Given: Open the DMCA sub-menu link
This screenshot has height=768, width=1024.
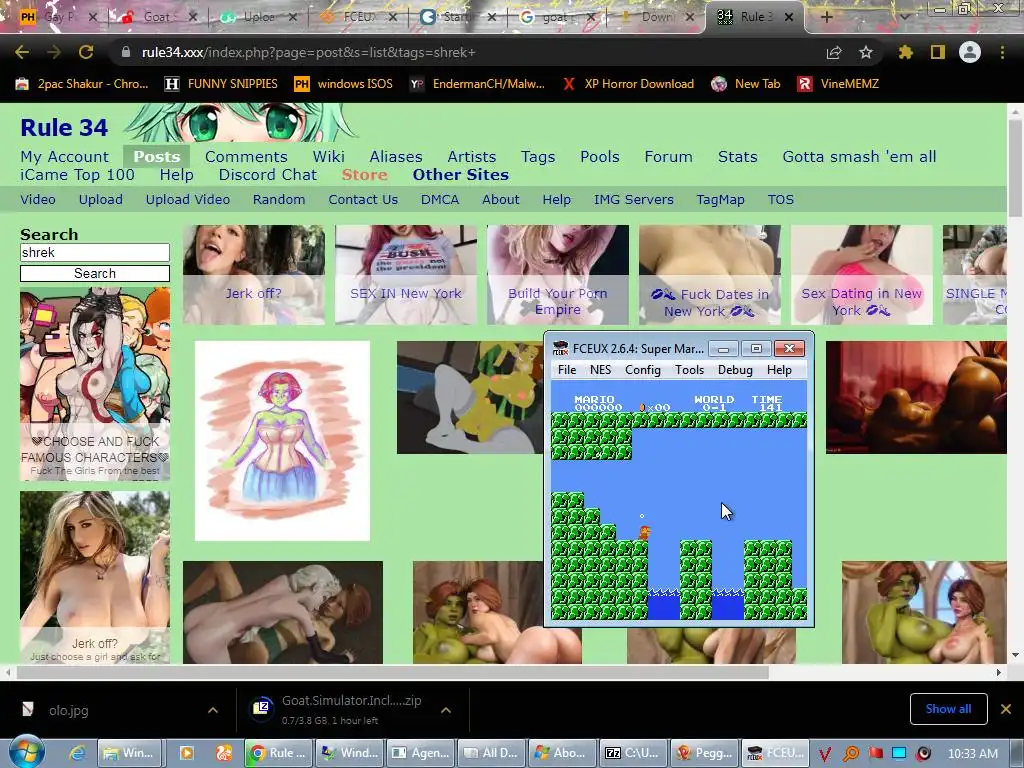Looking at the screenshot, I should coord(440,200).
